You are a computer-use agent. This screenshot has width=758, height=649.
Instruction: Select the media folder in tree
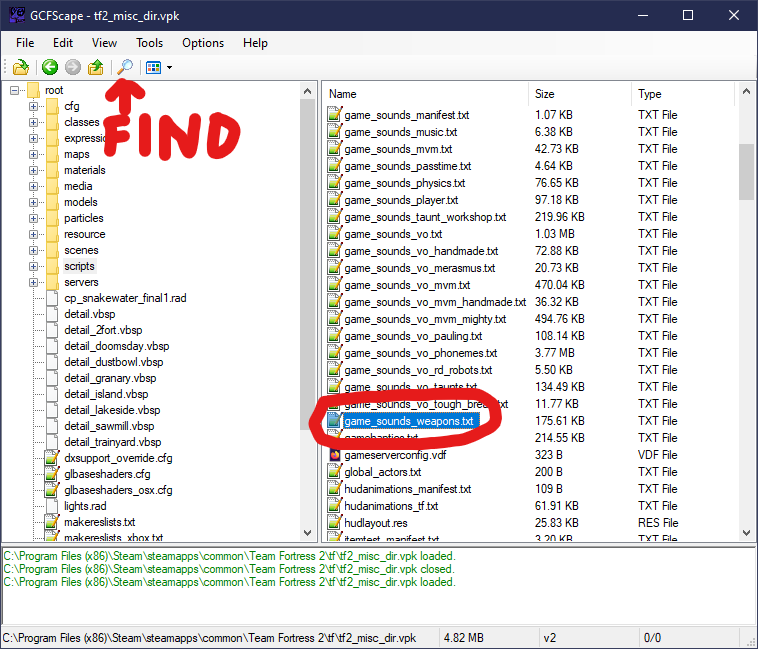pyautogui.click(x=78, y=186)
